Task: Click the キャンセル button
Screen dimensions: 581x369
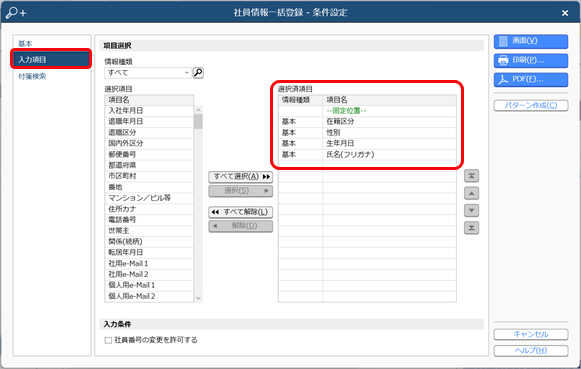Action: pyautogui.click(x=531, y=334)
